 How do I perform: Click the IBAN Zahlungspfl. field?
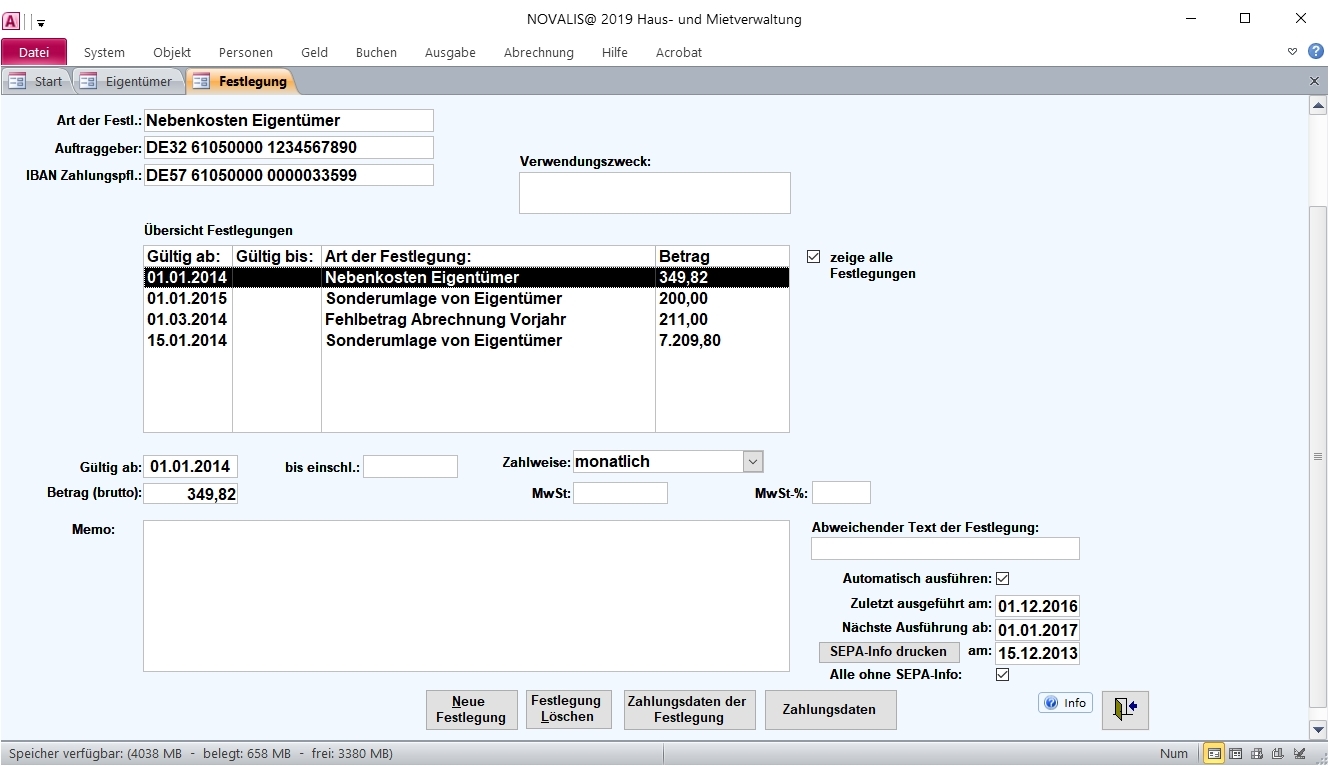(x=289, y=176)
